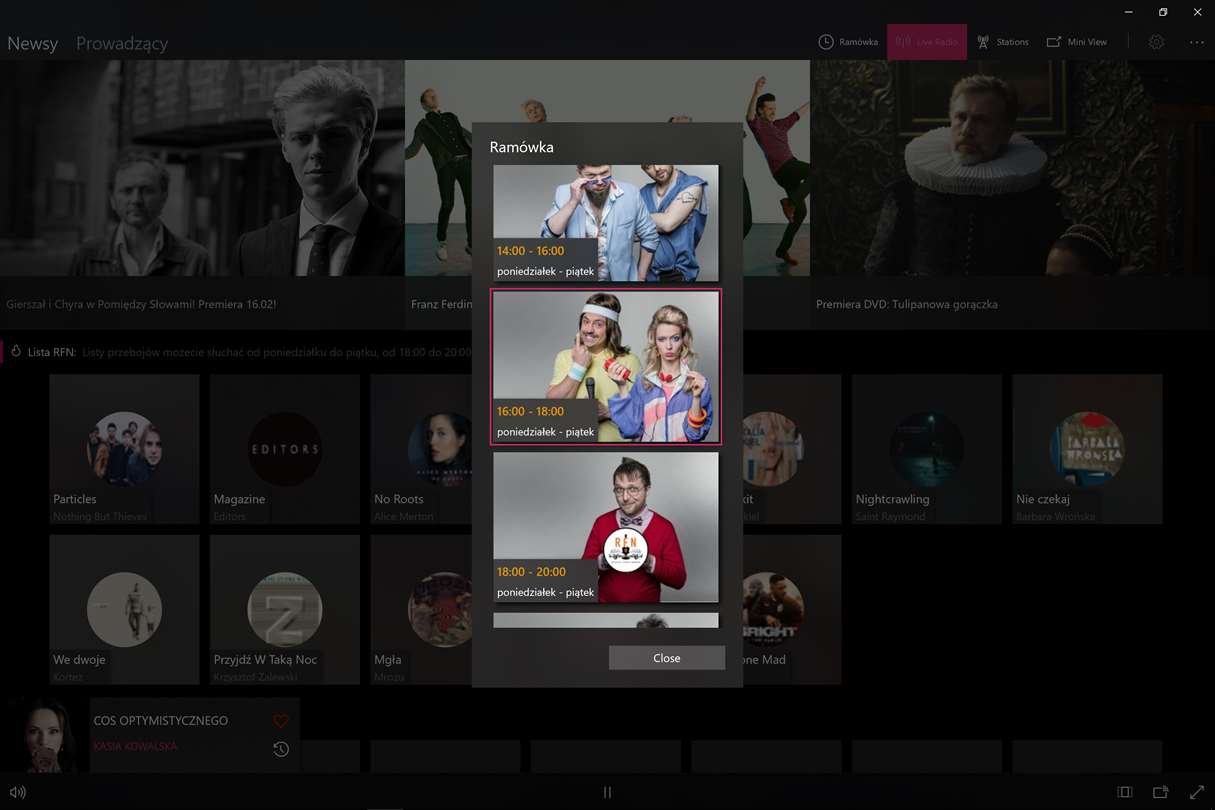The height and width of the screenshot is (810, 1215).
Task: Click the Lista RFN ticker text
Action: (x=277, y=353)
